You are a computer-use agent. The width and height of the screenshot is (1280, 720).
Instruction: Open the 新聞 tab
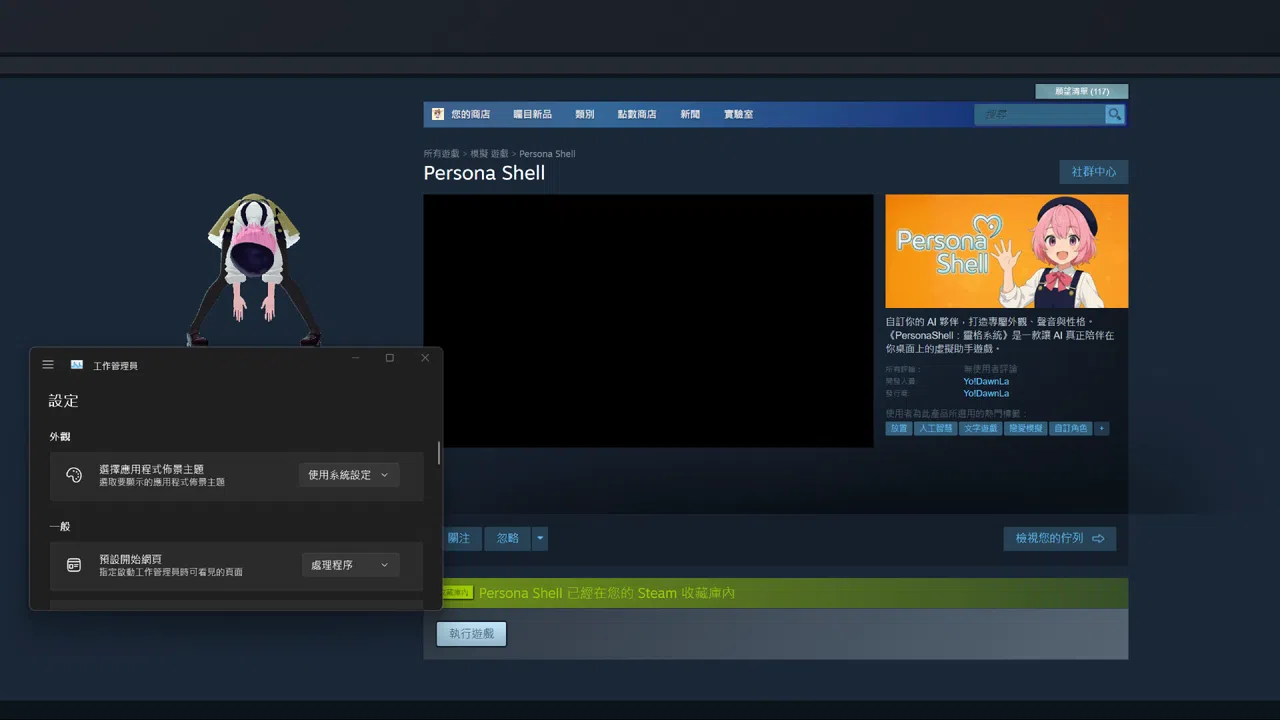[690, 114]
